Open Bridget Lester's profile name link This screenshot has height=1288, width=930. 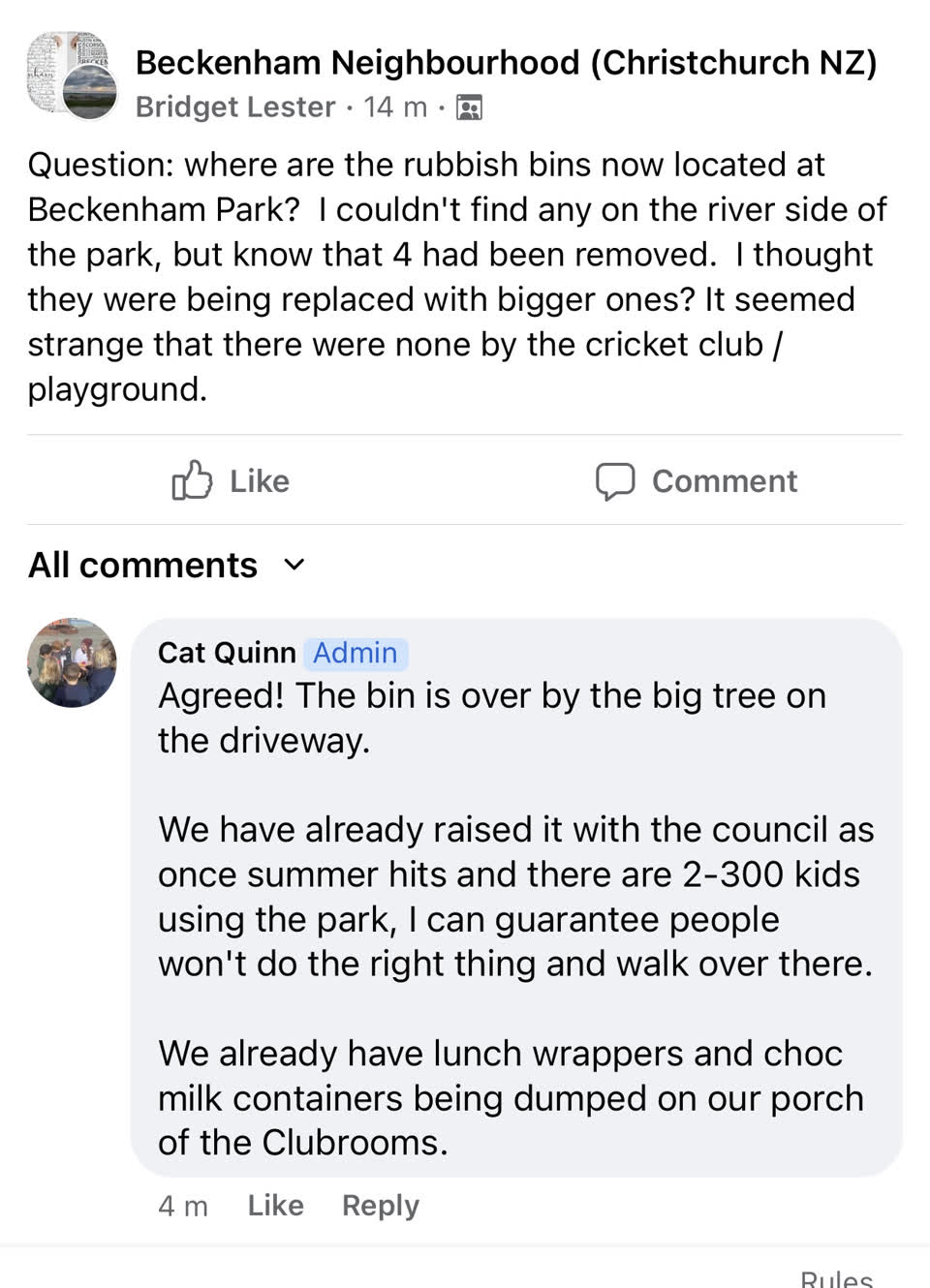tap(235, 107)
